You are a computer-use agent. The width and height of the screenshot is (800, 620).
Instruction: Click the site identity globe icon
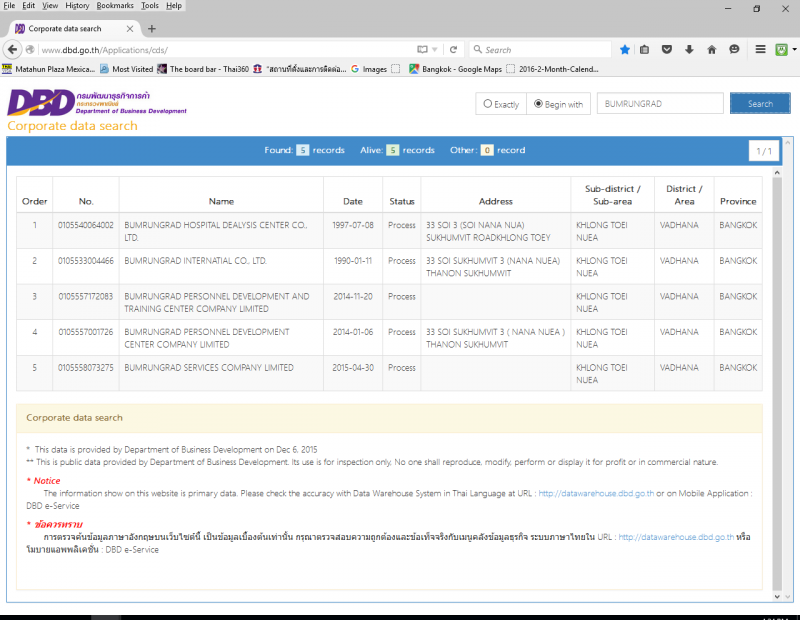point(30,49)
